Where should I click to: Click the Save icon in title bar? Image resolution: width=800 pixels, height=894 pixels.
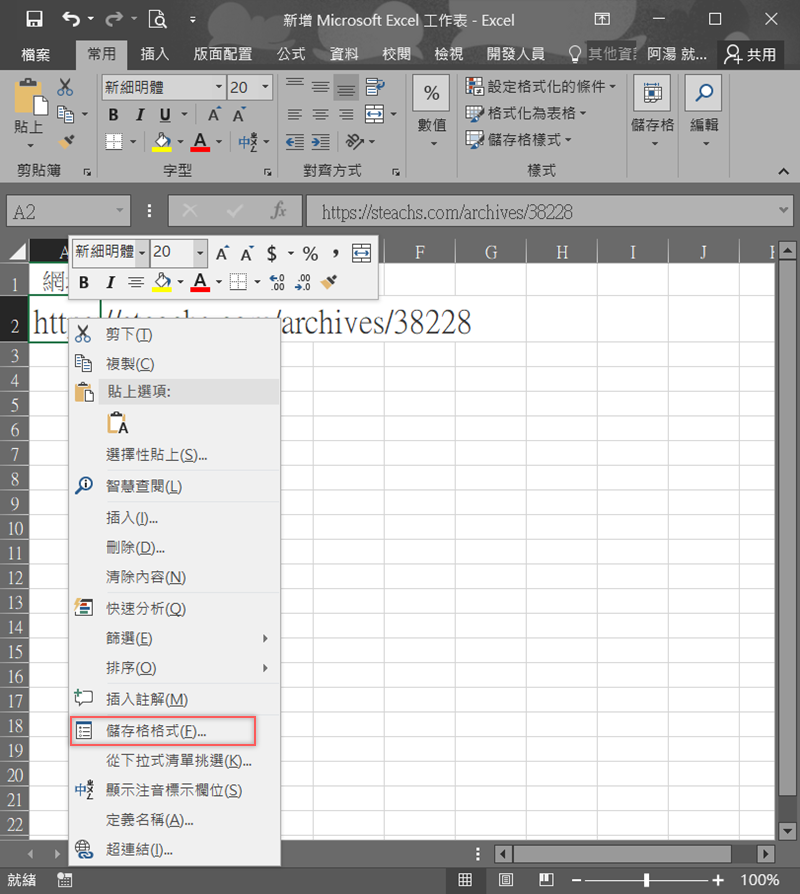(x=34, y=19)
